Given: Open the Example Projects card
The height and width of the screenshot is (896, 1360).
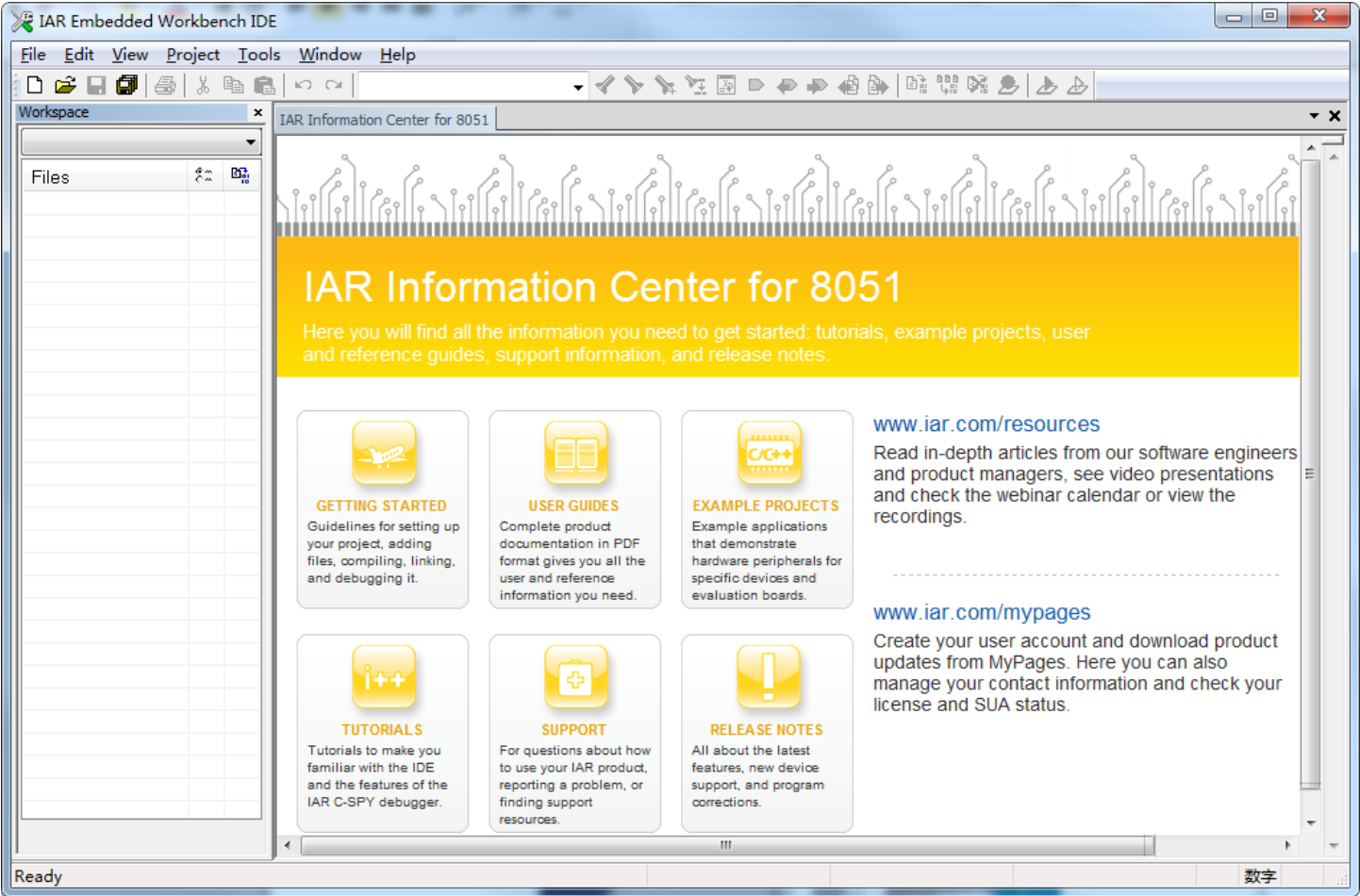Looking at the screenshot, I should click(768, 509).
